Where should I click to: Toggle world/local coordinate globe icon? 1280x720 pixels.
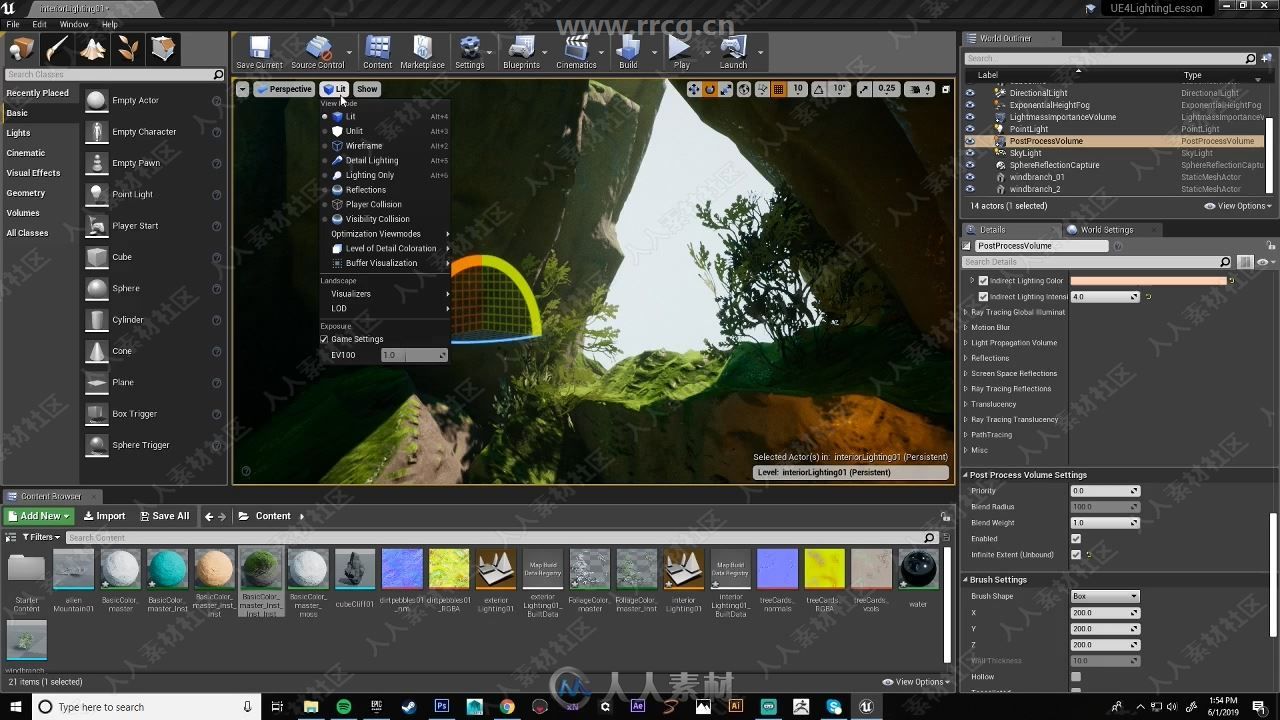(744, 89)
